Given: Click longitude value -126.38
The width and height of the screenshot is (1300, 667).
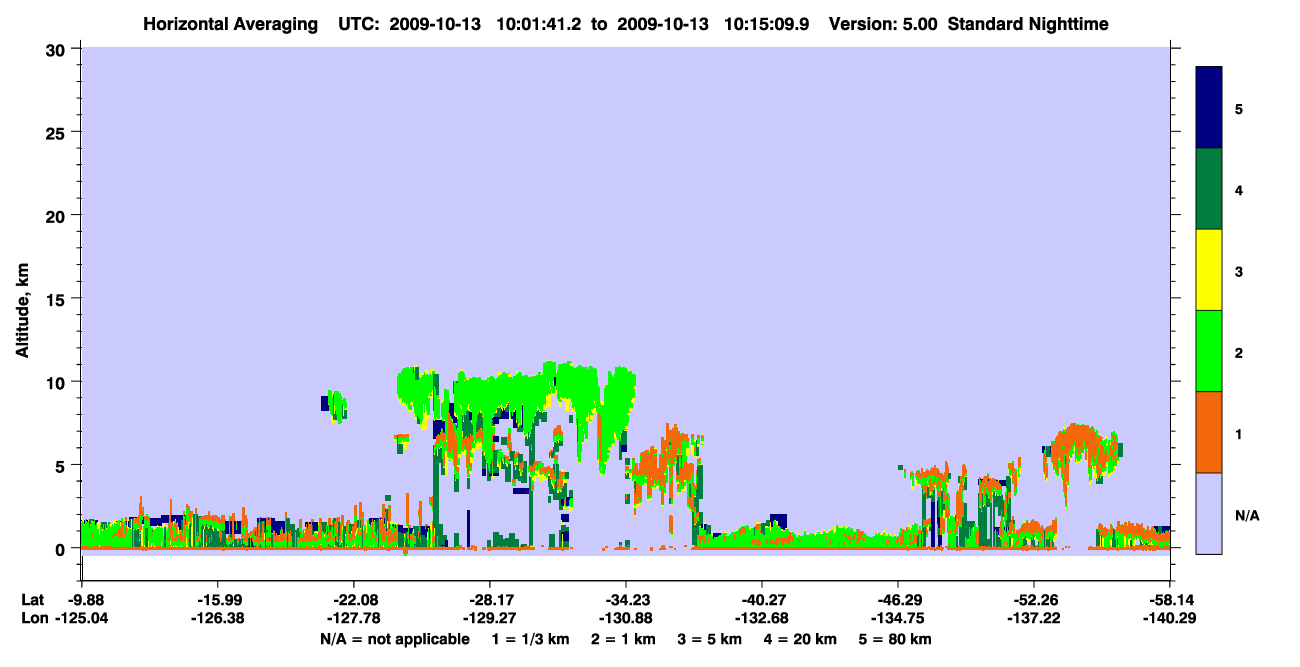Looking at the screenshot, I should pyautogui.click(x=217, y=618).
